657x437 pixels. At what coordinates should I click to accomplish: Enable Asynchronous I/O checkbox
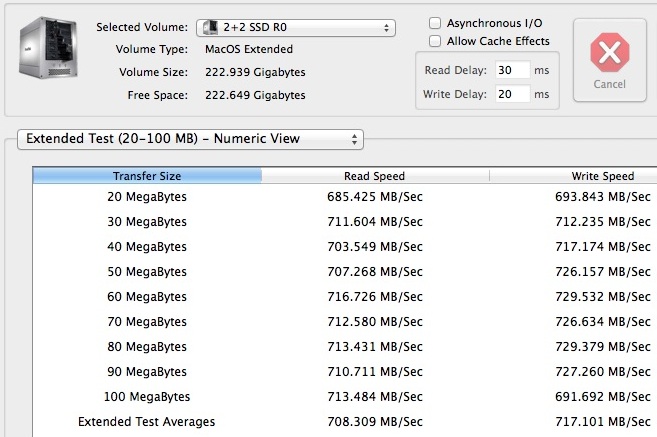pyautogui.click(x=434, y=23)
